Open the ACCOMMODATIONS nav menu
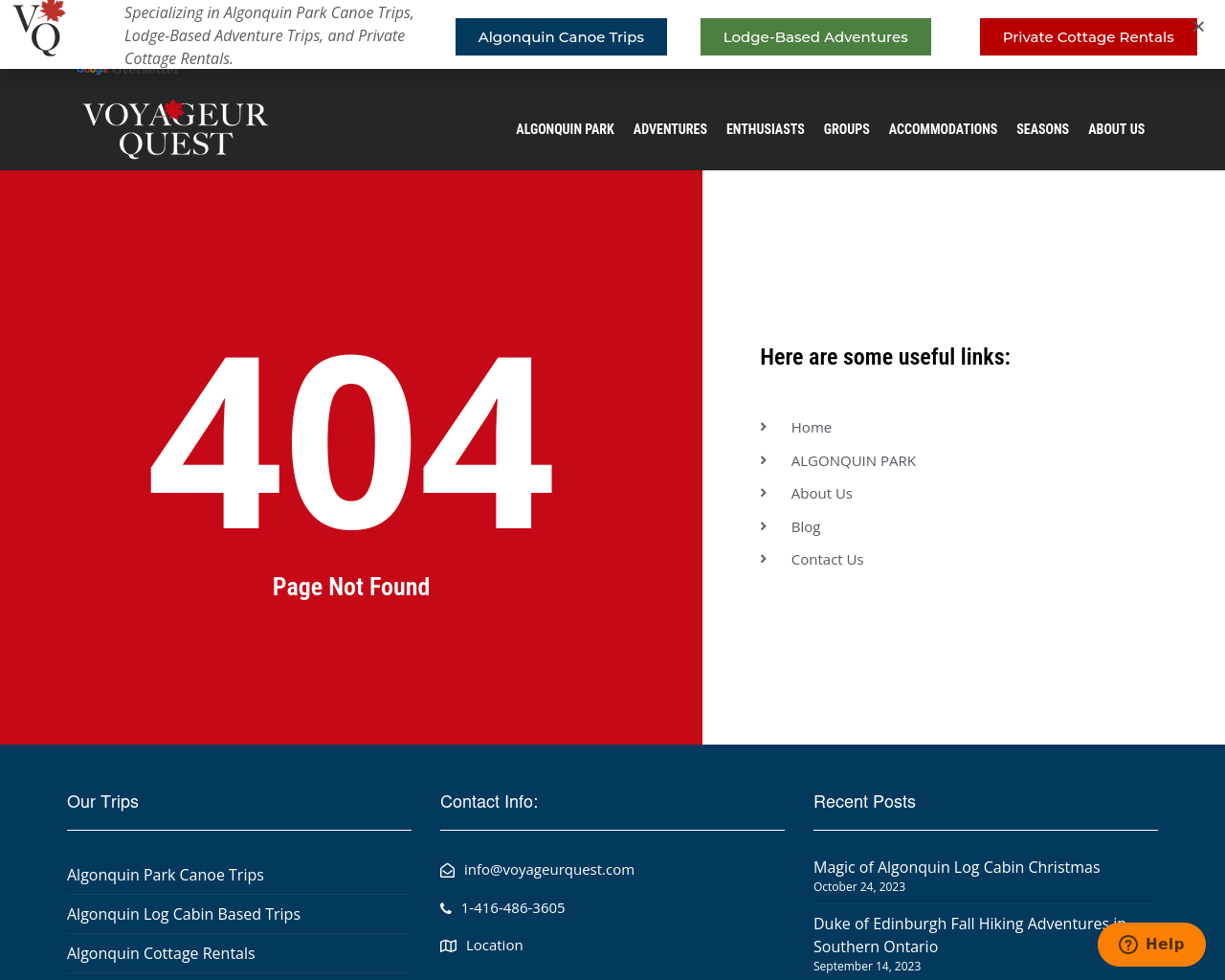This screenshot has height=980, width=1225. [943, 129]
